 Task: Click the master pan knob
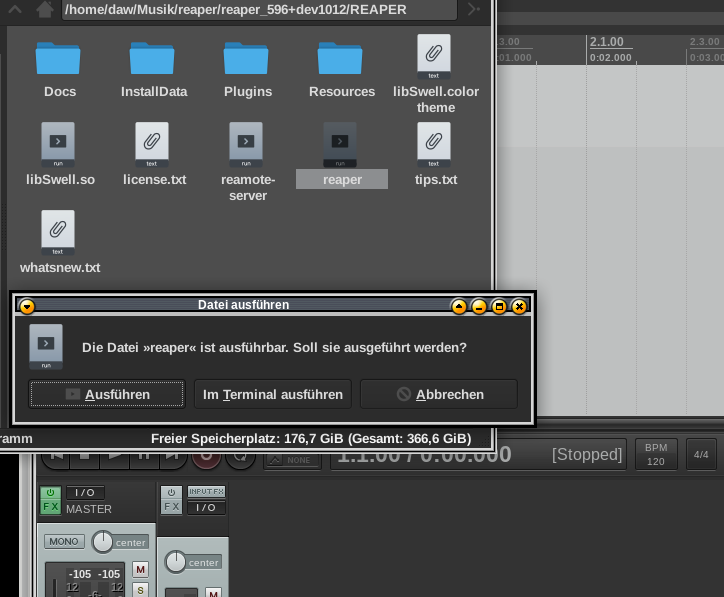(103, 542)
